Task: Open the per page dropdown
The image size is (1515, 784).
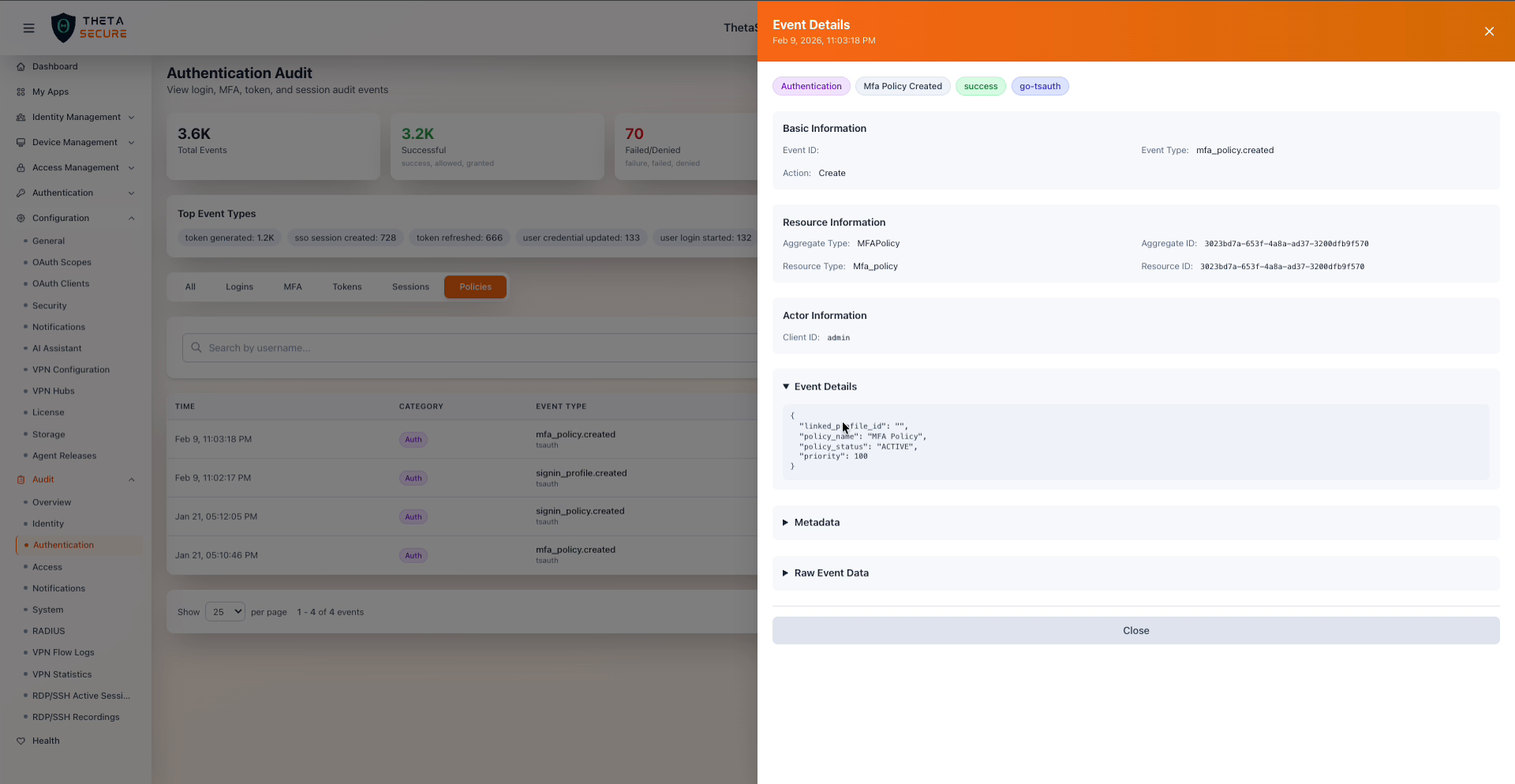Action: [225, 612]
